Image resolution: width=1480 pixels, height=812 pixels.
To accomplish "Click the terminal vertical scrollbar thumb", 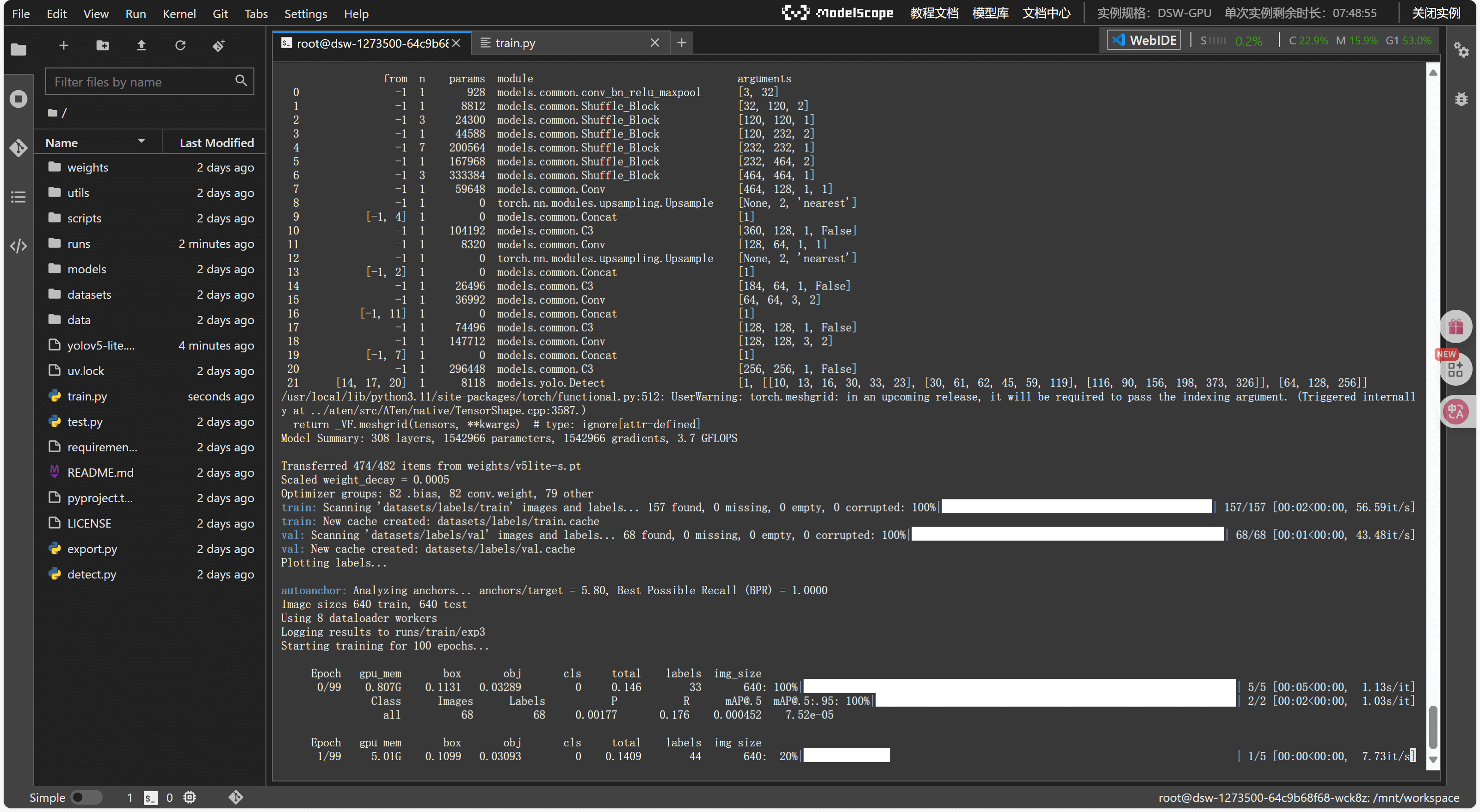I will click(1433, 727).
